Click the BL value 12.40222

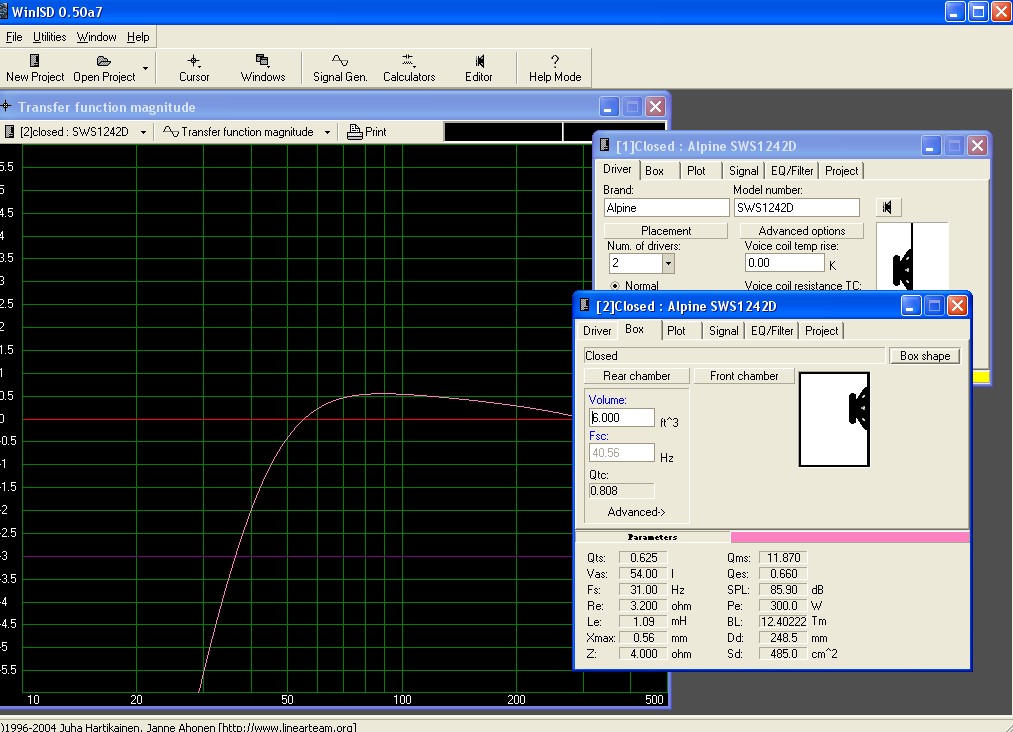[x=784, y=622]
